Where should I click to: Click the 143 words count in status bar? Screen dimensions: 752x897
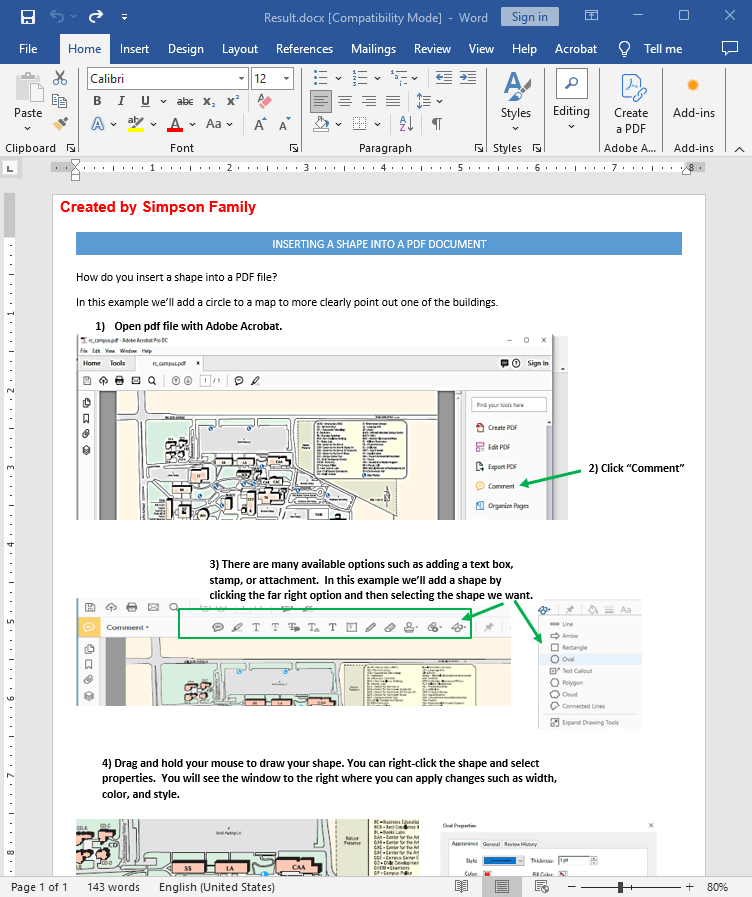pyautogui.click(x=114, y=887)
